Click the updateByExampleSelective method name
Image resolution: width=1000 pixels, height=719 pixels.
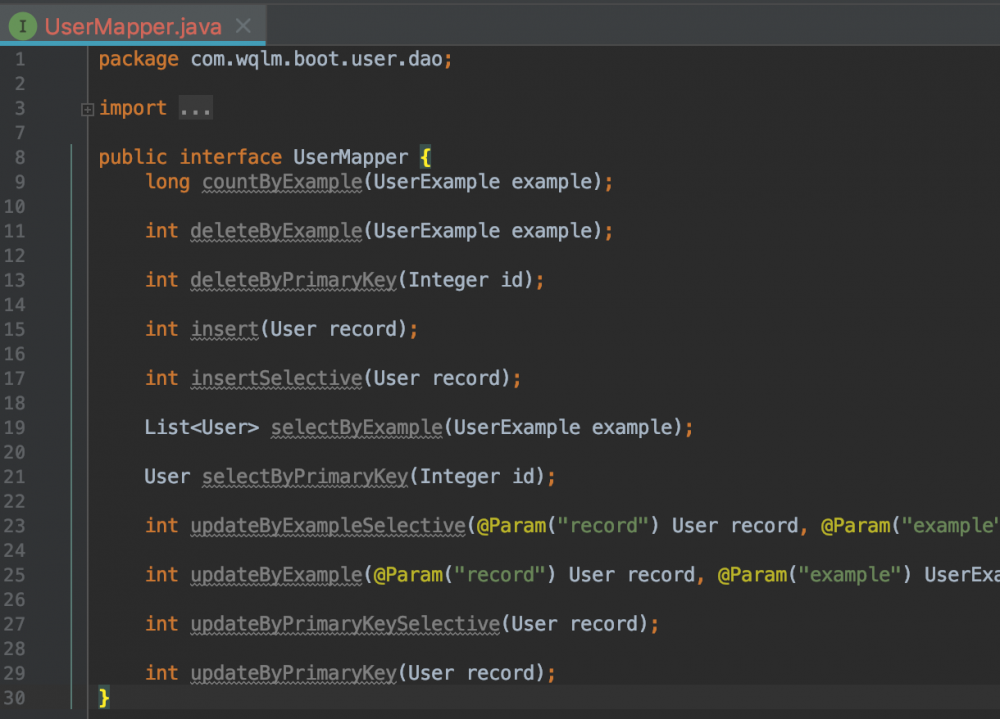point(327,525)
